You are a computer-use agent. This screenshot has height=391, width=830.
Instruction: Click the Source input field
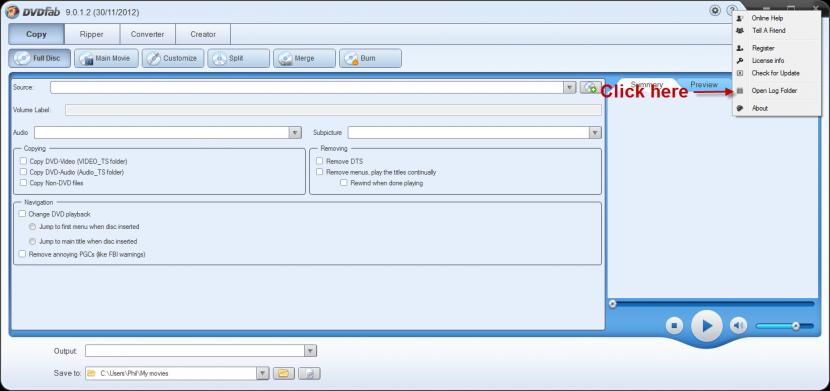pyautogui.click(x=307, y=87)
